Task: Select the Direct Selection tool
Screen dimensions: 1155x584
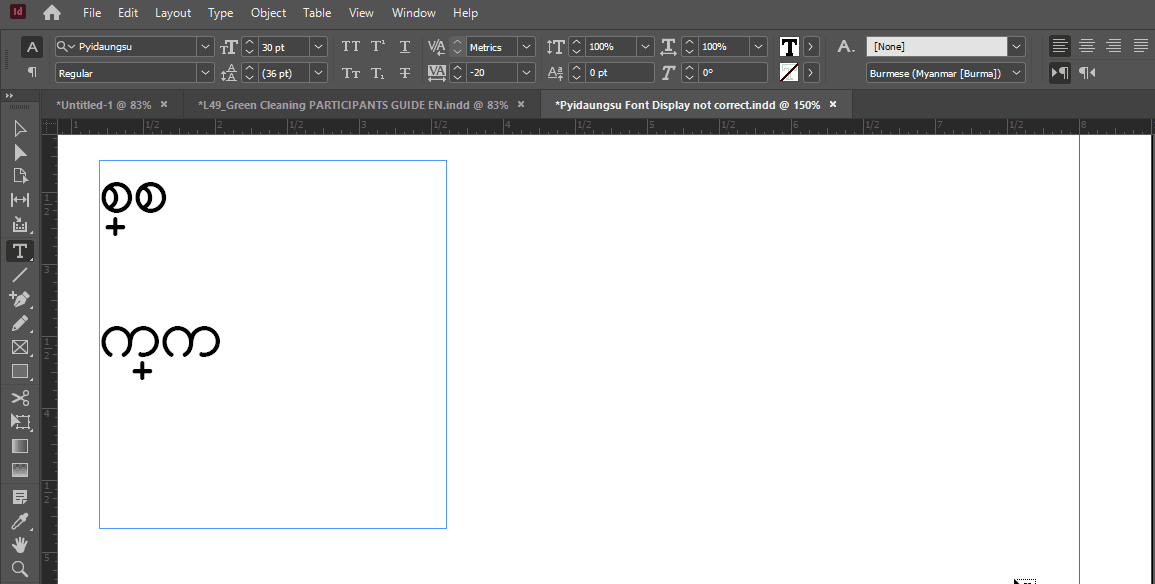Action: pyautogui.click(x=20, y=152)
